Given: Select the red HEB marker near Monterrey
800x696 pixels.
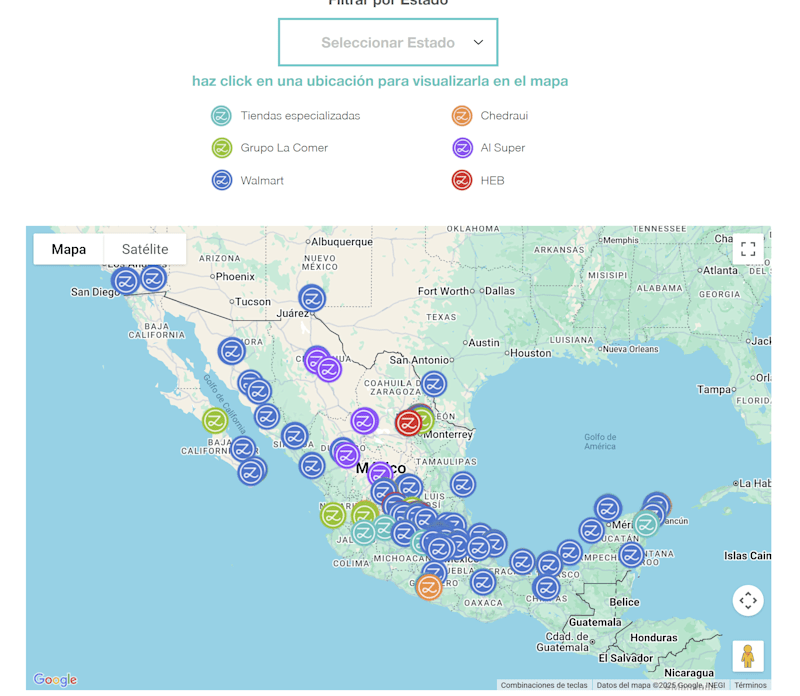Looking at the screenshot, I should (x=408, y=423).
